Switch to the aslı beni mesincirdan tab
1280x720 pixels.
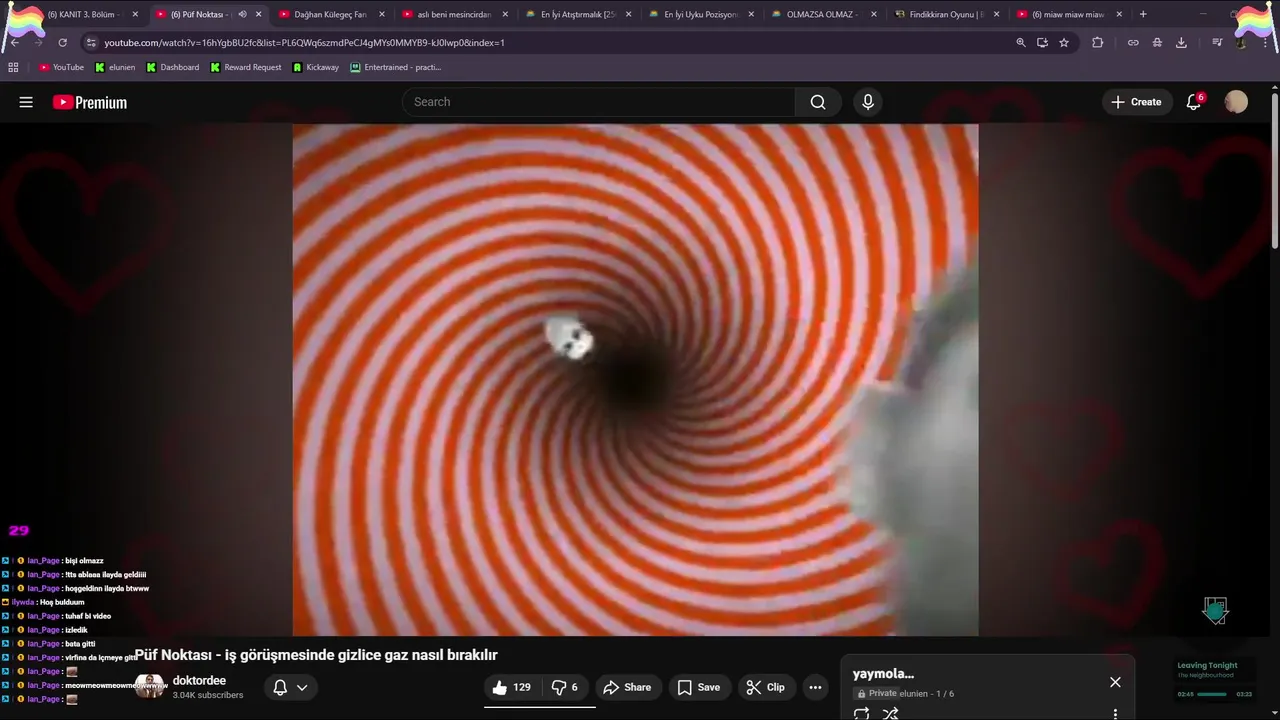(454, 14)
